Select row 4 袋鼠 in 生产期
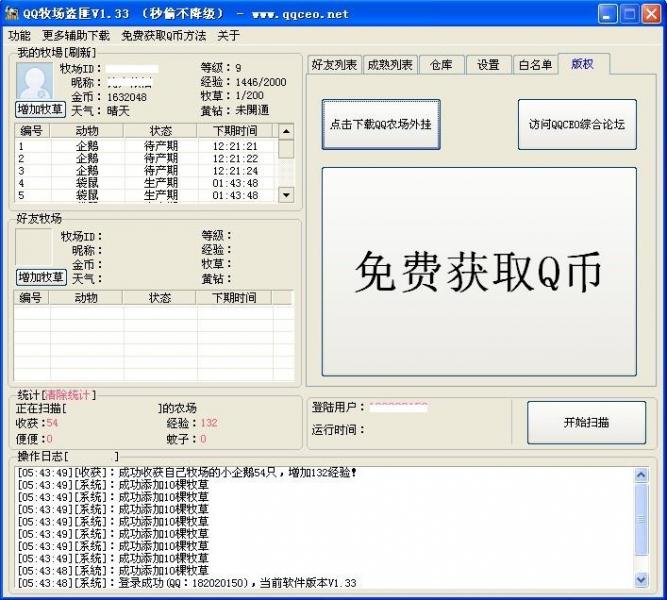 click(x=147, y=183)
